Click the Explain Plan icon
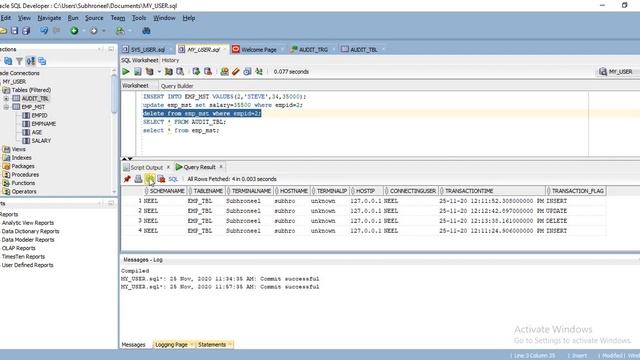Screen dimensions: 640x360 149,72
